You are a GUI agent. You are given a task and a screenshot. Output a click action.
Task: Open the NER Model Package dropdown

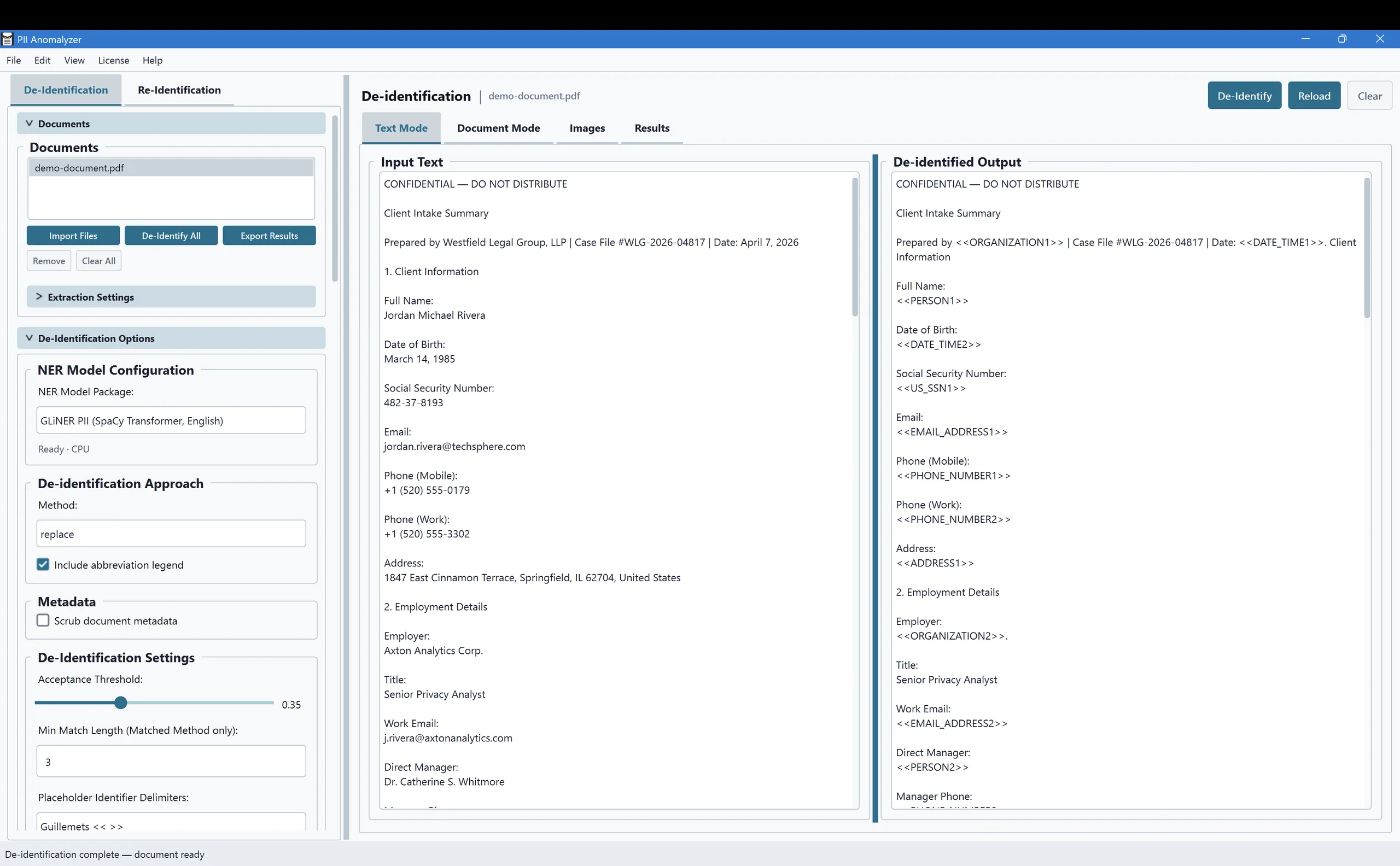point(171,420)
